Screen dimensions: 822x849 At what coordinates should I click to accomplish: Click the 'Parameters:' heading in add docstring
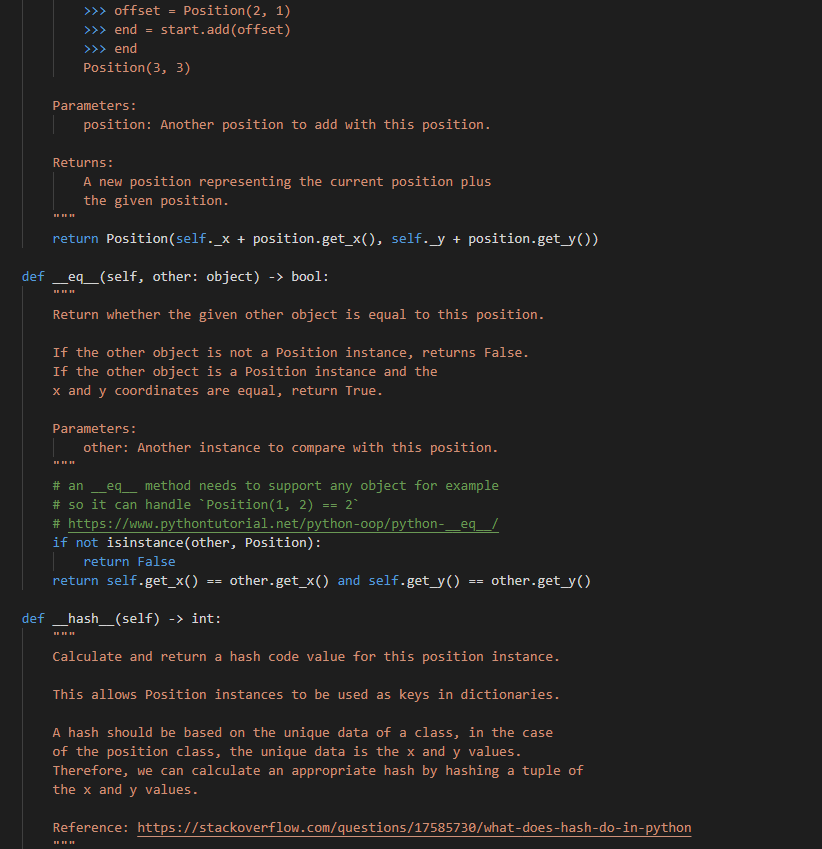click(95, 106)
